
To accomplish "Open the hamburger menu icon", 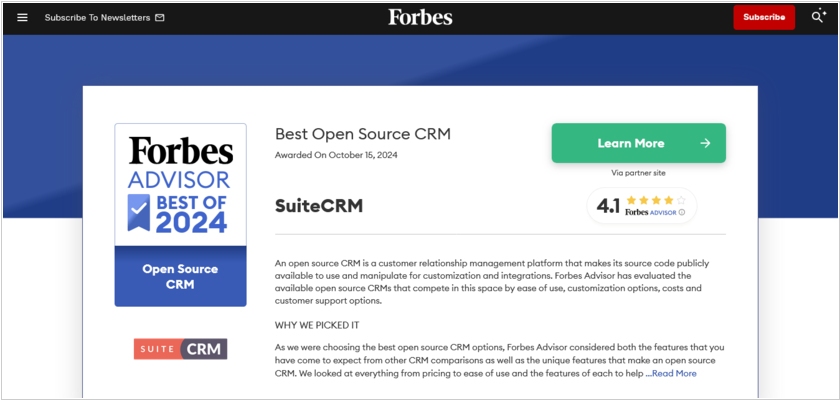I will [22, 18].
